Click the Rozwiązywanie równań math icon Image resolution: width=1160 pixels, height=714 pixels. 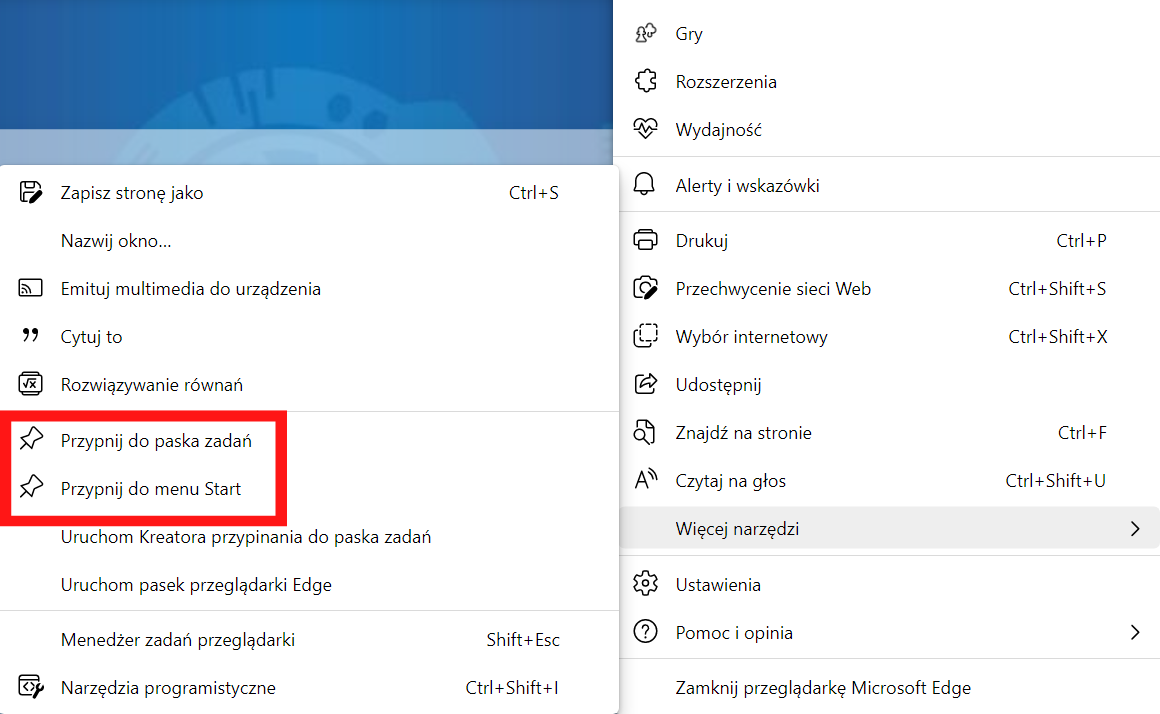30,385
